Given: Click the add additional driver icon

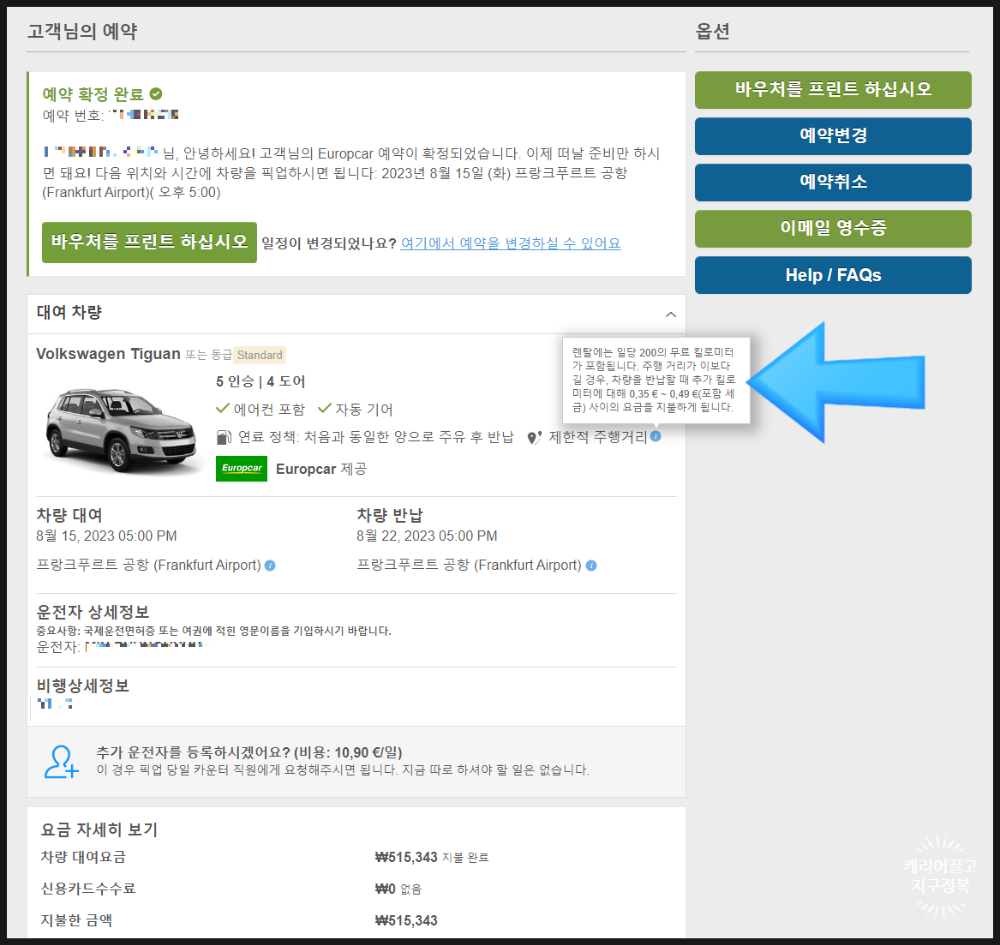Looking at the screenshot, I should (x=61, y=762).
